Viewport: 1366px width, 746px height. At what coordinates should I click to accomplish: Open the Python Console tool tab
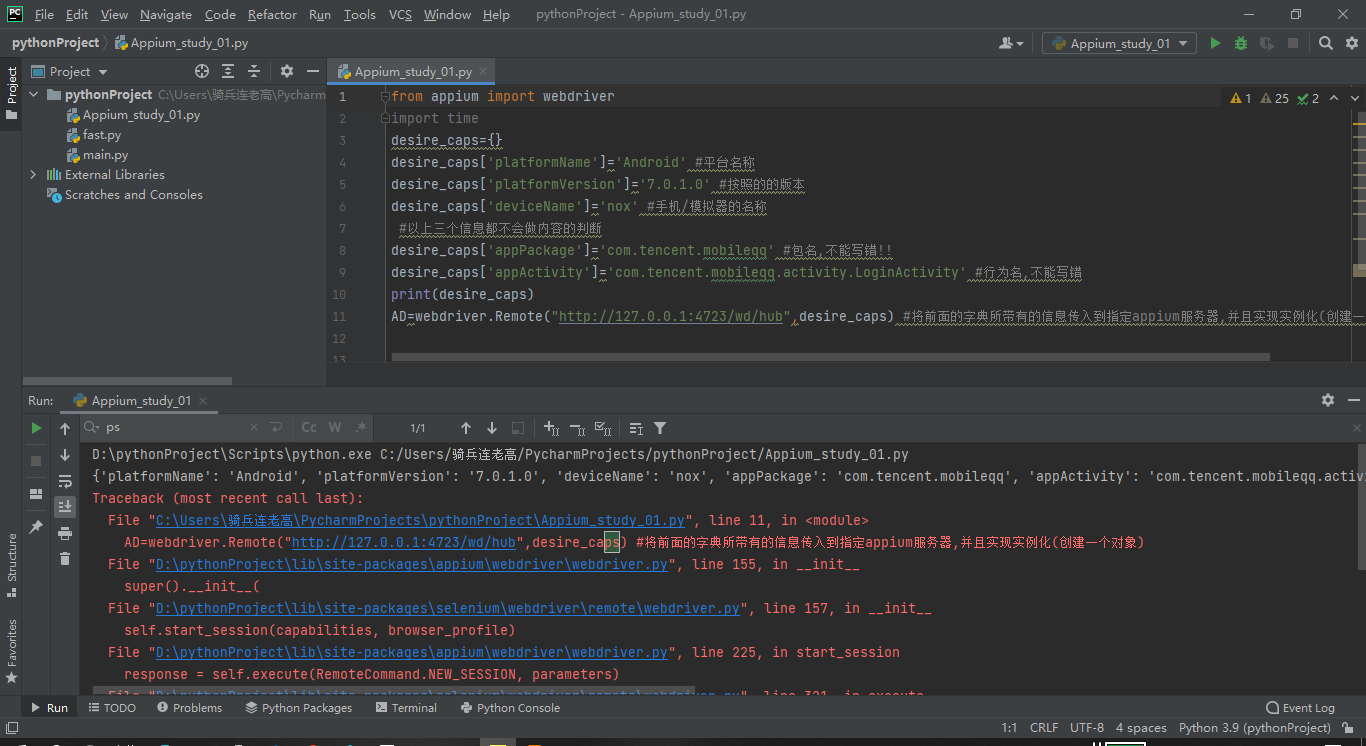tap(510, 708)
